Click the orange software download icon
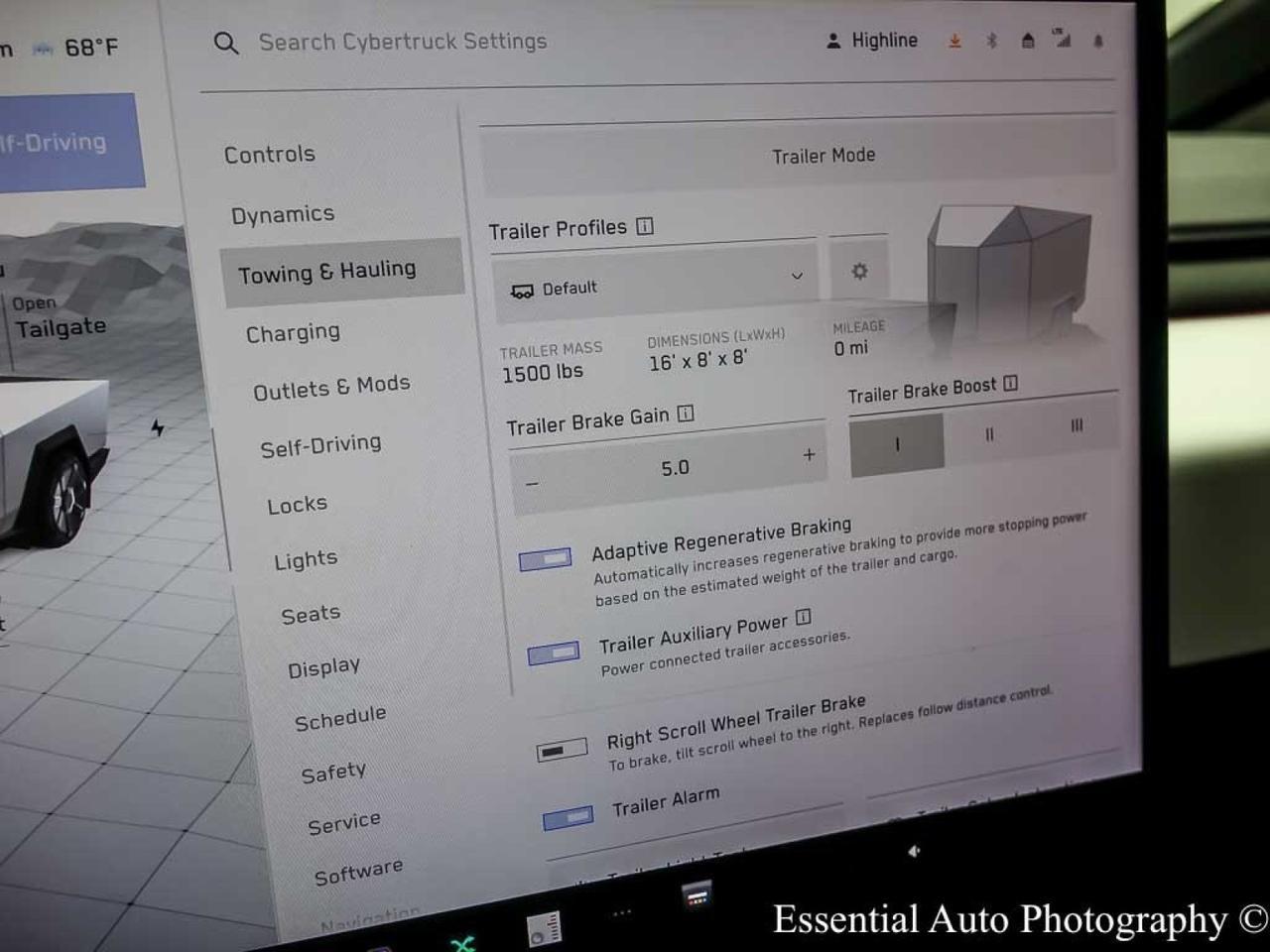Image resolution: width=1270 pixels, height=952 pixels. point(954,41)
